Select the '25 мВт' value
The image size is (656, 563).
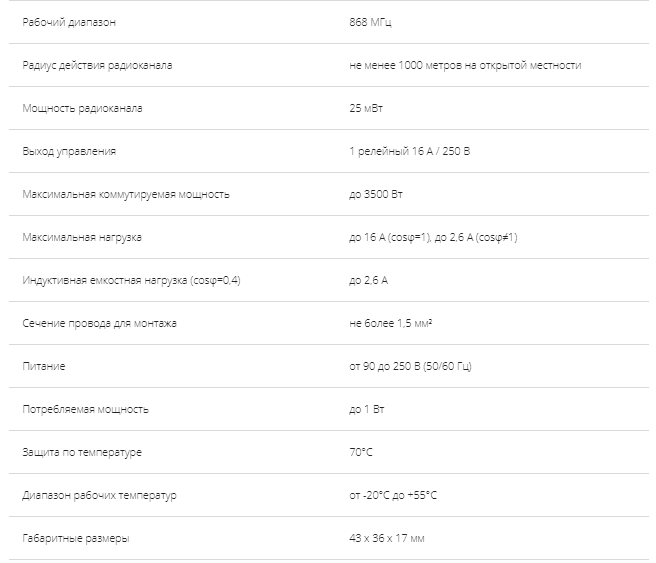click(x=366, y=108)
